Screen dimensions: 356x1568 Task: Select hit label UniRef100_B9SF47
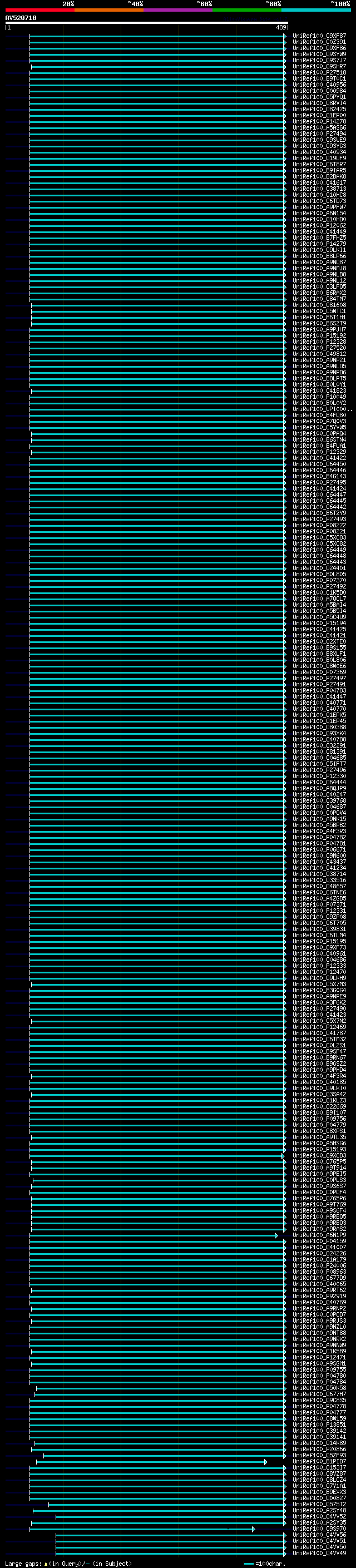coord(319,1051)
